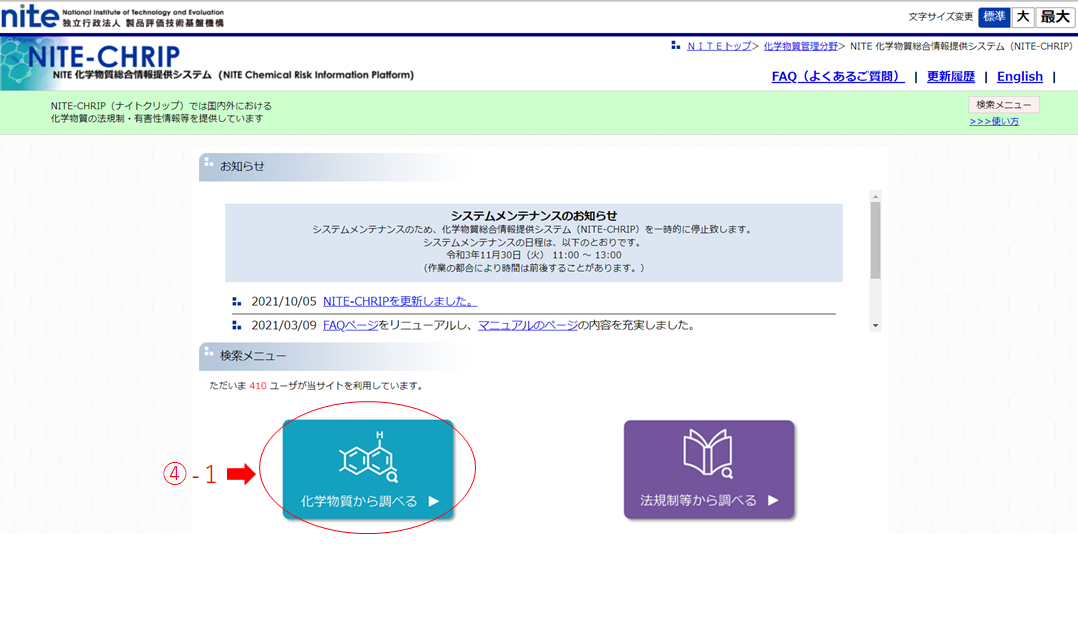The height and width of the screenshot is (643, 1078).
Task: Click the molecule icon on the teal tile
Action: coord(368,457)
